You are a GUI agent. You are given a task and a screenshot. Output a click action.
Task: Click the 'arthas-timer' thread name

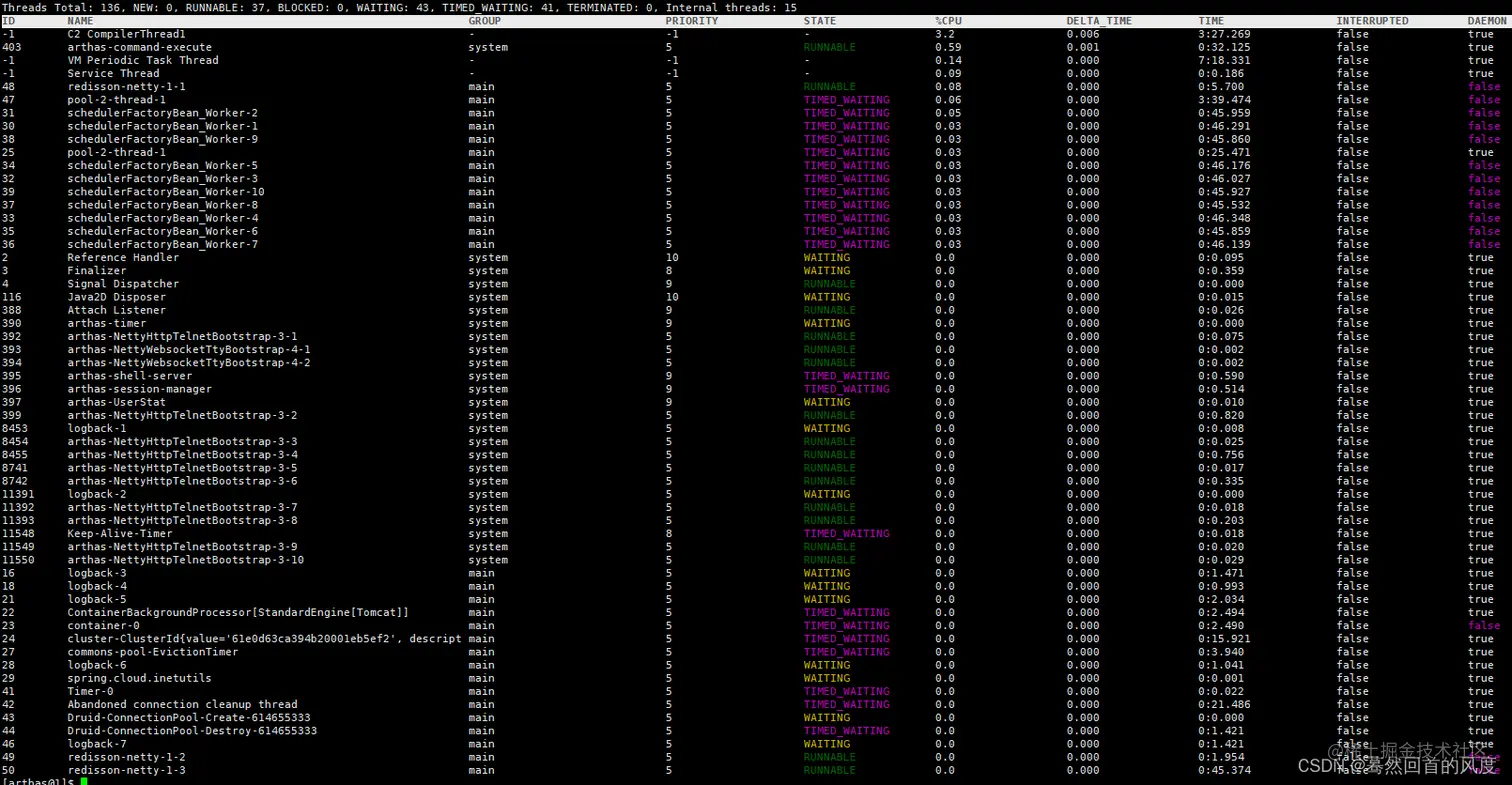(x=107, y=323)
